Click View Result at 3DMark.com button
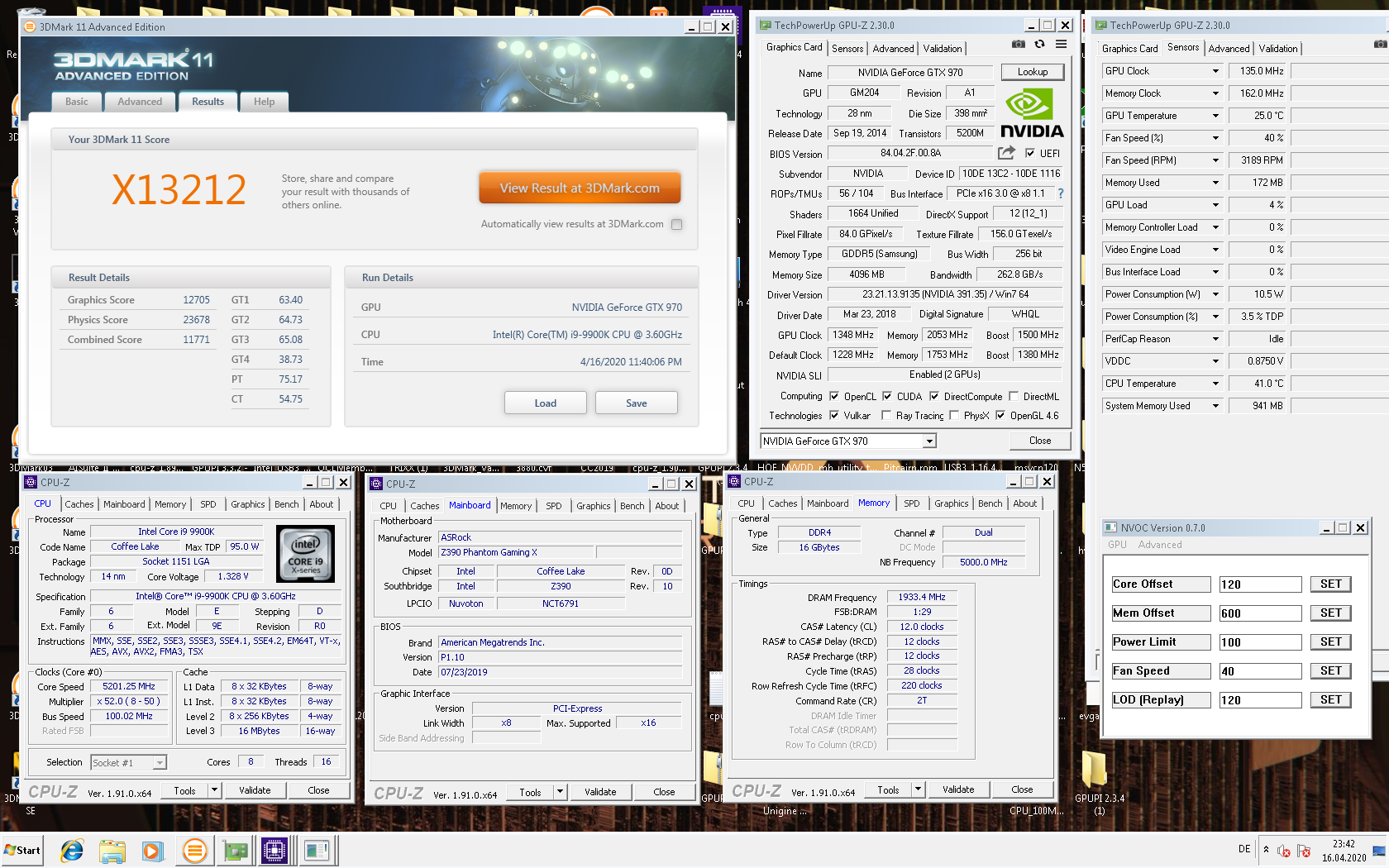The width and height of the screenshot is (1389, 868). (580, 188)
